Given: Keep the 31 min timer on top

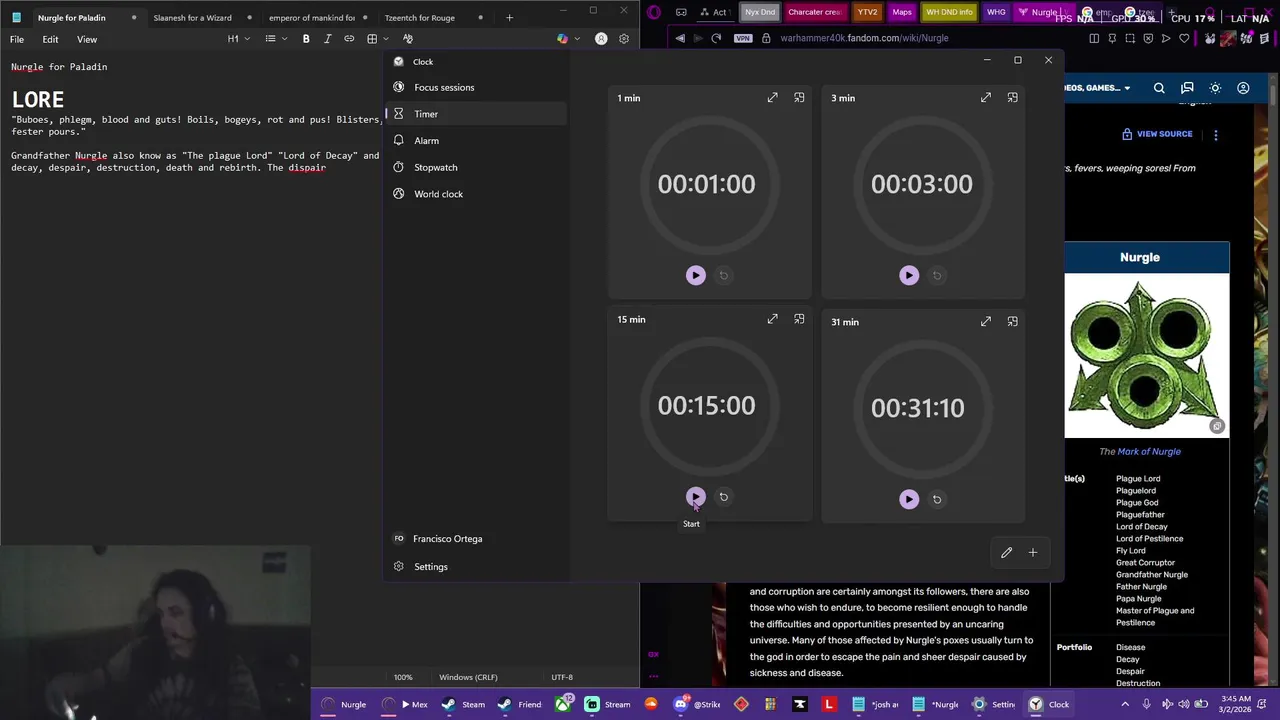Looking at the screenshot, I should 1013,322.
